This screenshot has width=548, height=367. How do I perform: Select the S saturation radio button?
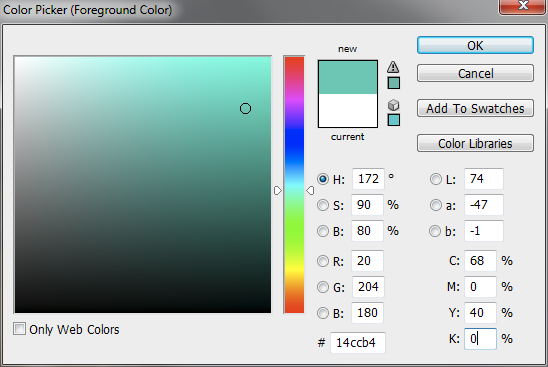coord(323,205)
